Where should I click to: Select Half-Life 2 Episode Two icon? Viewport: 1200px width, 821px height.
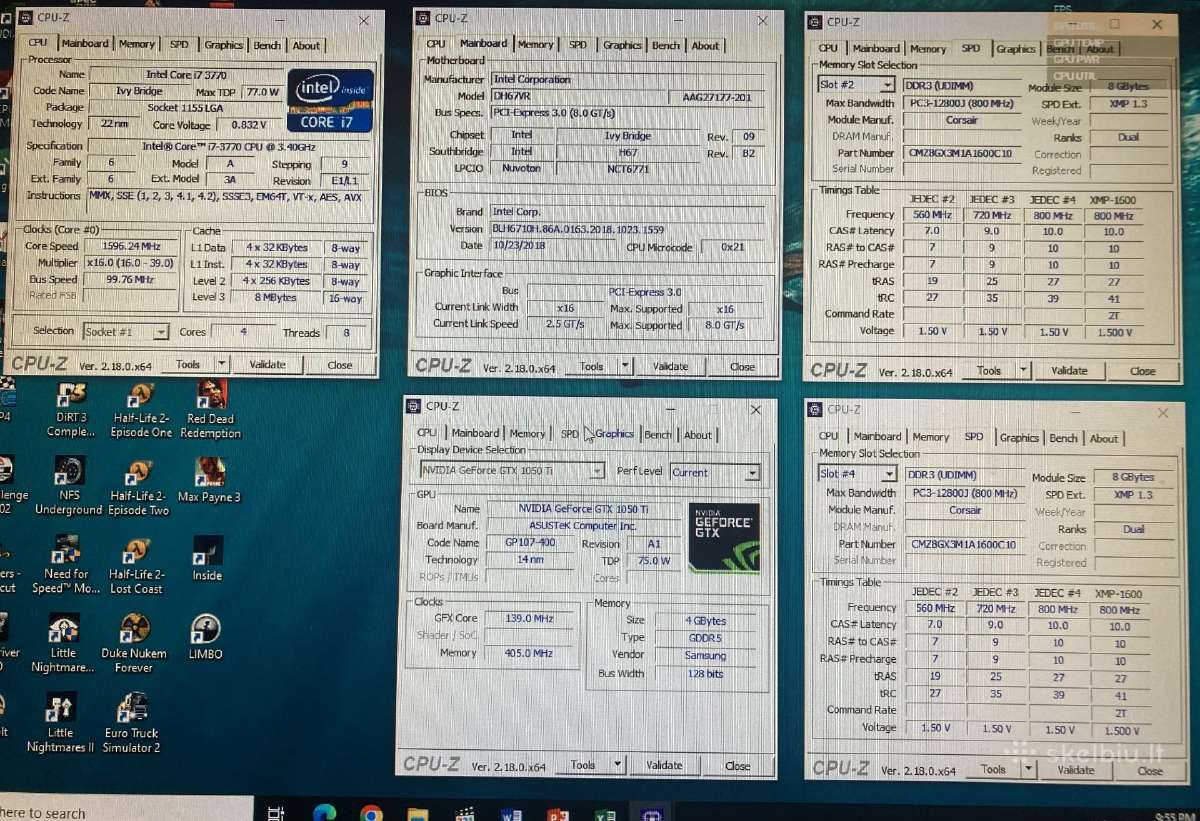coord(139,486)
